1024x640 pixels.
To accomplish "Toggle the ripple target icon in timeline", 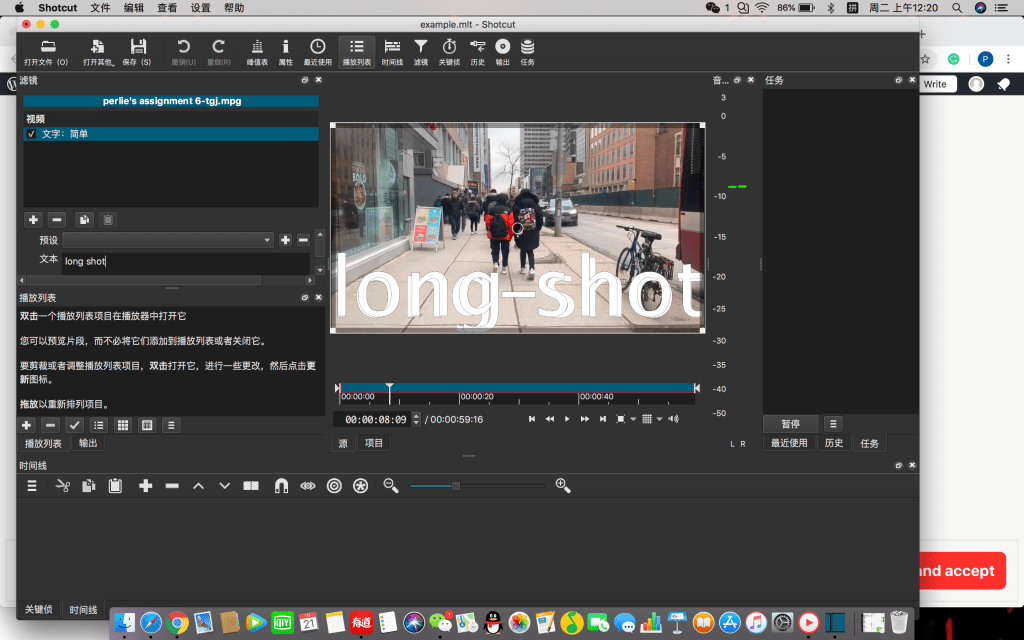I will [x=334, y=486].
